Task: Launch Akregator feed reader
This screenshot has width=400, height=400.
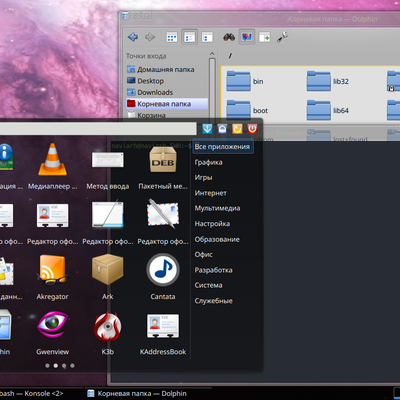Action: coord(52,277)
